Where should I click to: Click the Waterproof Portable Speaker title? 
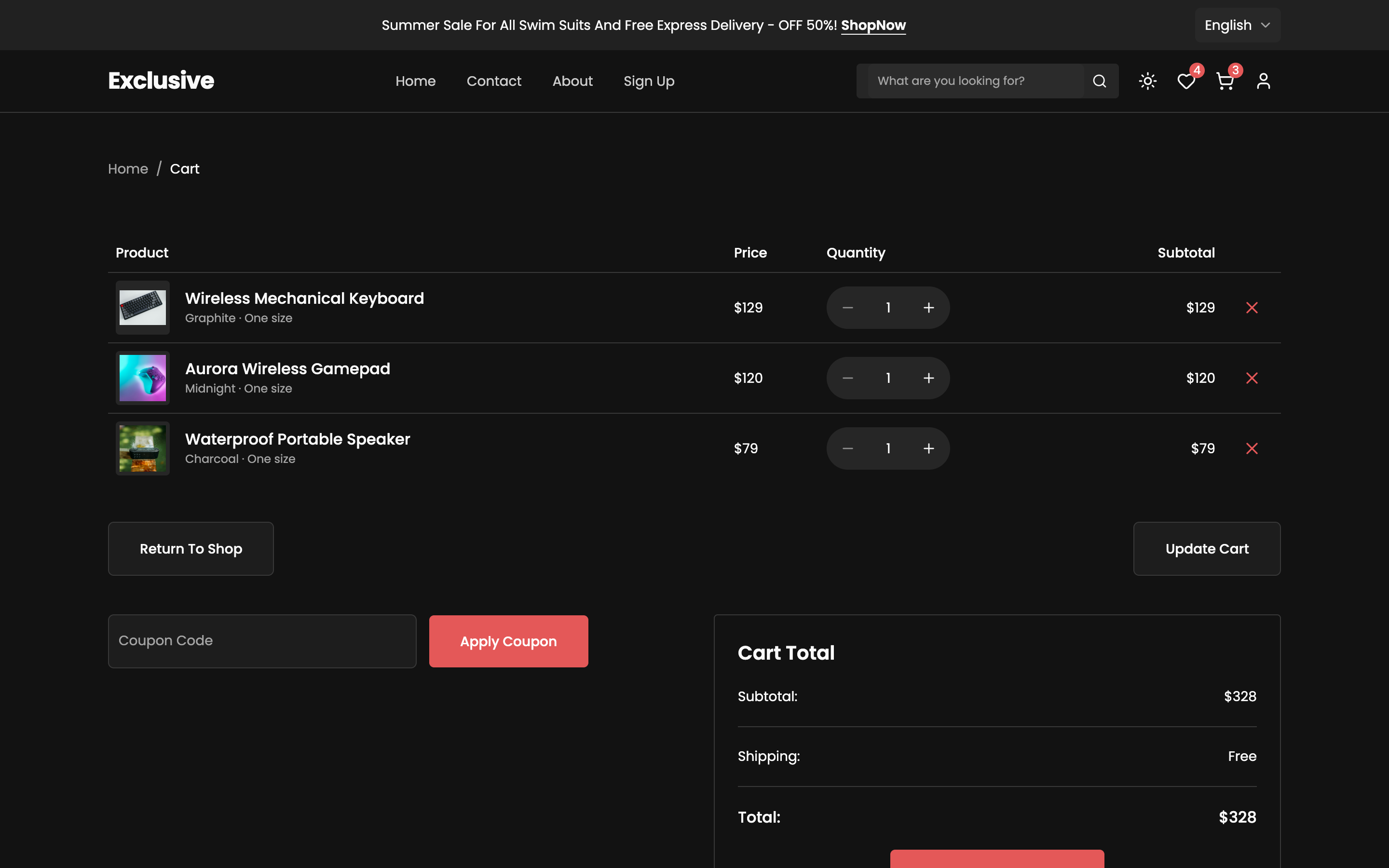pyautogui.click(x=297, y=439)
